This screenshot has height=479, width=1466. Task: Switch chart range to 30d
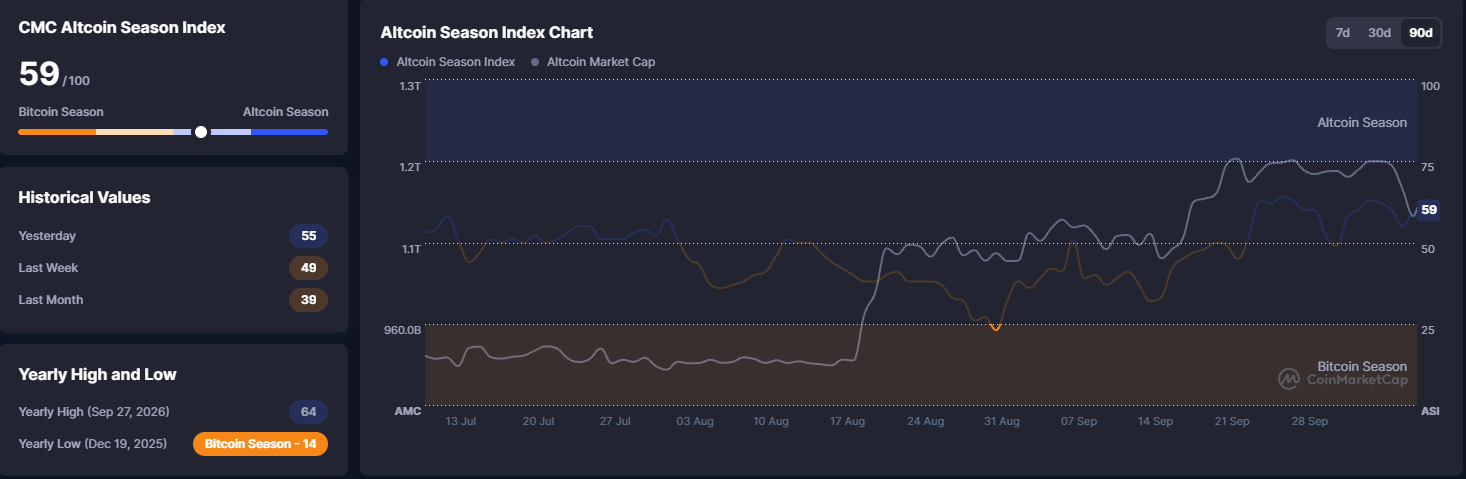click(x=1379, y=33)
